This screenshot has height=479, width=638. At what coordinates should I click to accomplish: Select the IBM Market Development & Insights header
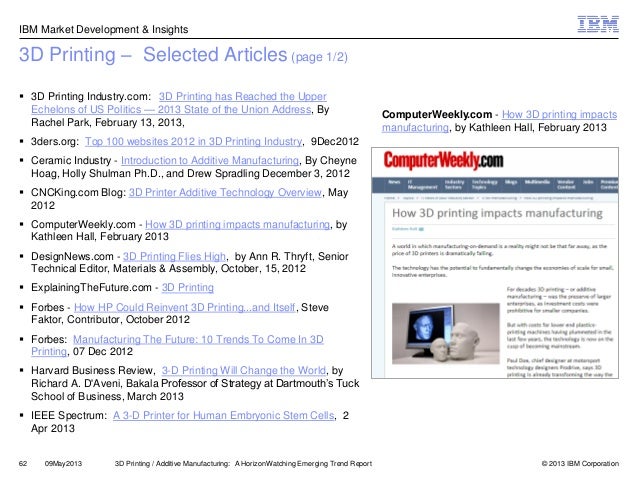click(103, 30)
